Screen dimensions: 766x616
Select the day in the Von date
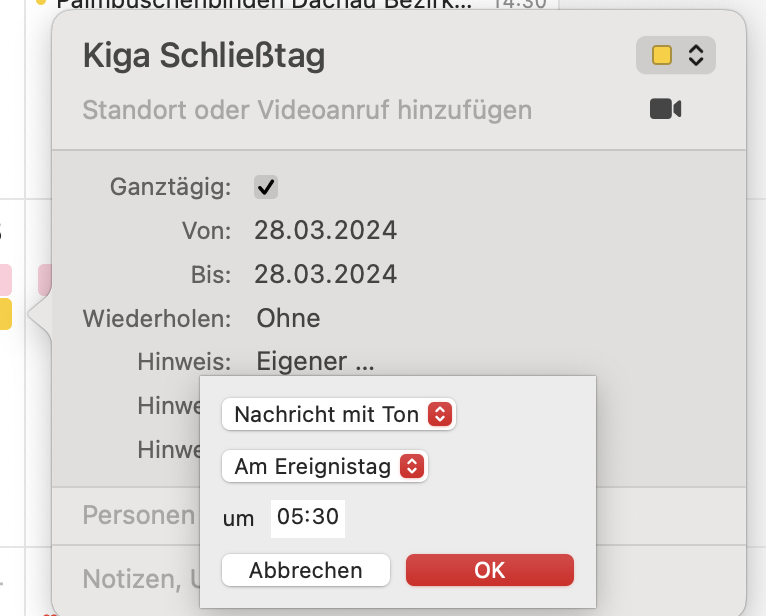(270, 231)
